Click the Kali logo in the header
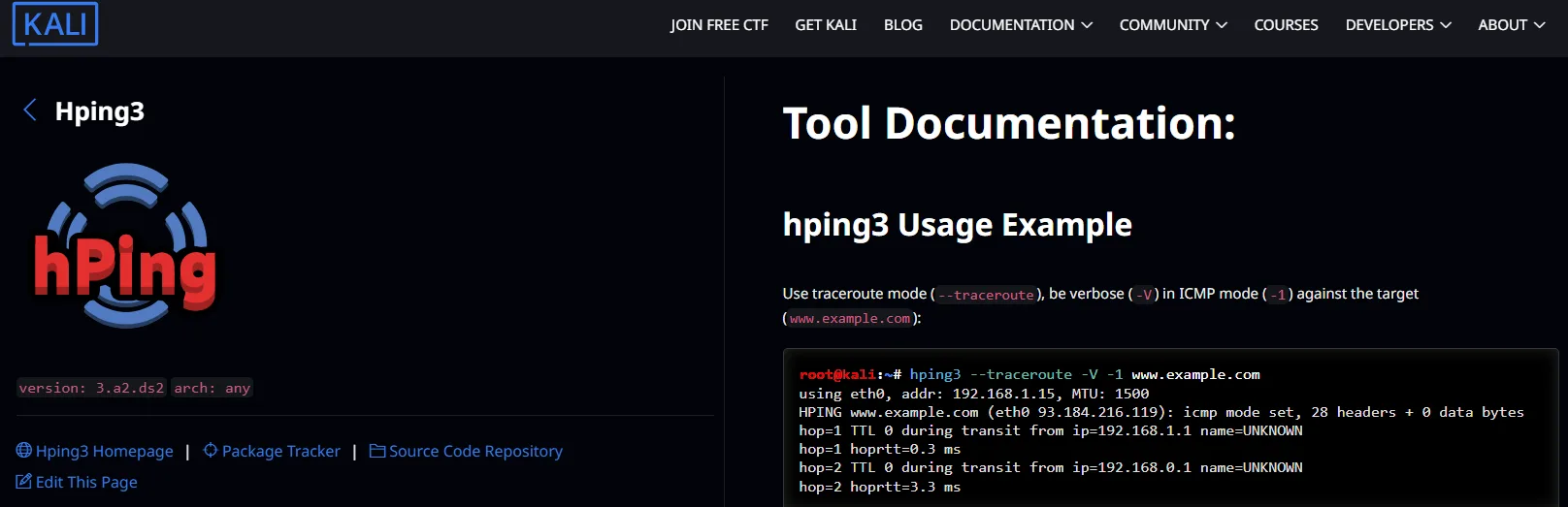Viewport: 1568px width, 507px height. pos(55,23)
